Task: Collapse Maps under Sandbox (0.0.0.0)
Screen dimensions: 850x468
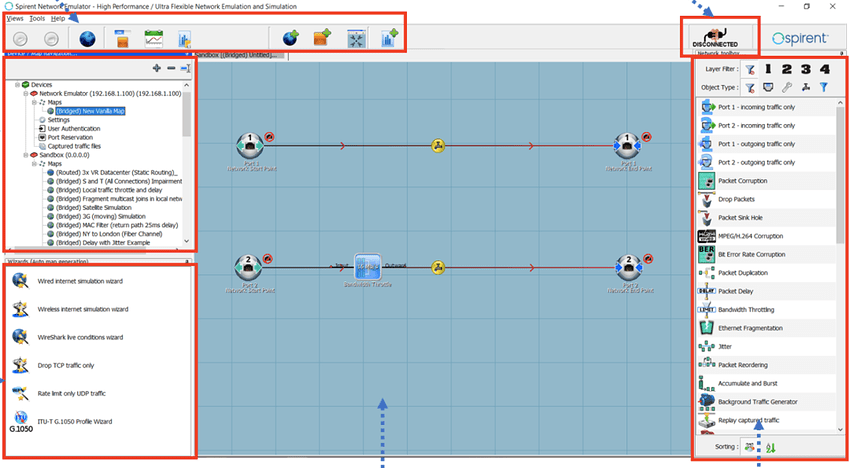Action: point(34,163)
